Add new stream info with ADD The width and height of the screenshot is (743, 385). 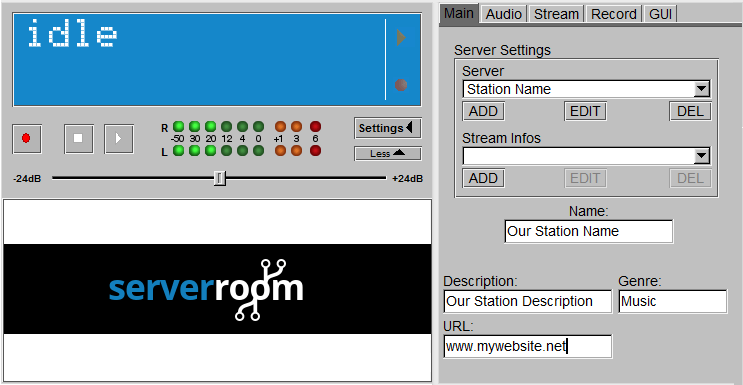483,178
